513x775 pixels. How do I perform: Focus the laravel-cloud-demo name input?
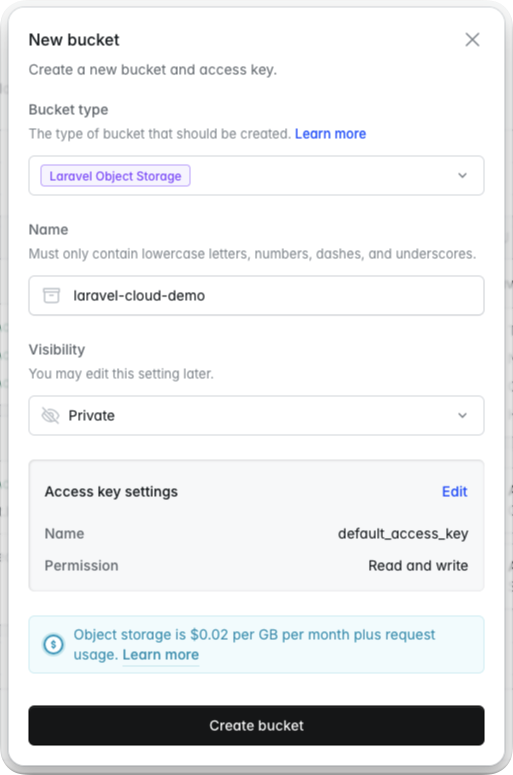(256, 296)
